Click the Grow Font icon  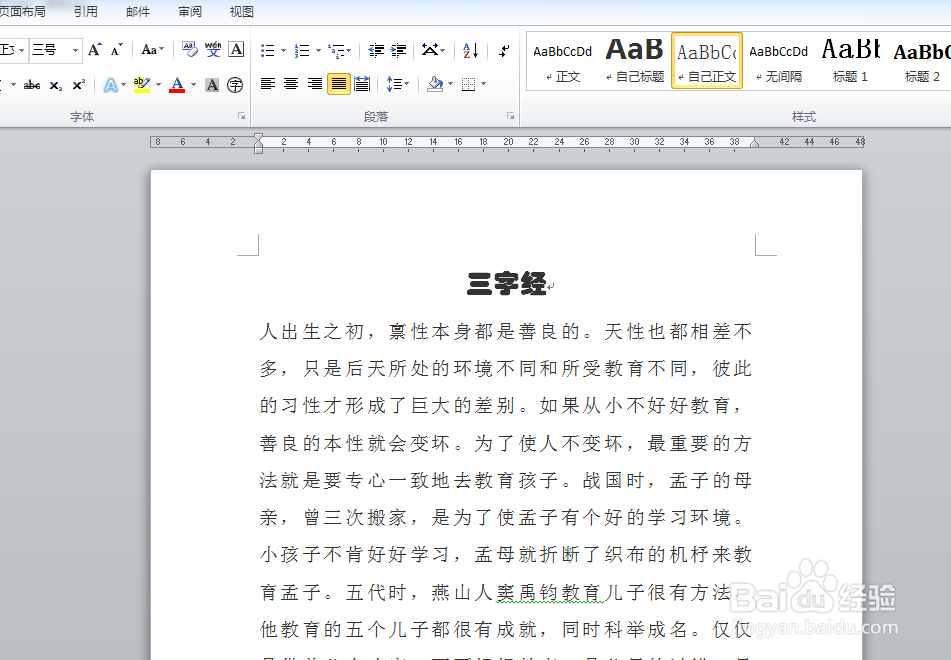[95, 50]
